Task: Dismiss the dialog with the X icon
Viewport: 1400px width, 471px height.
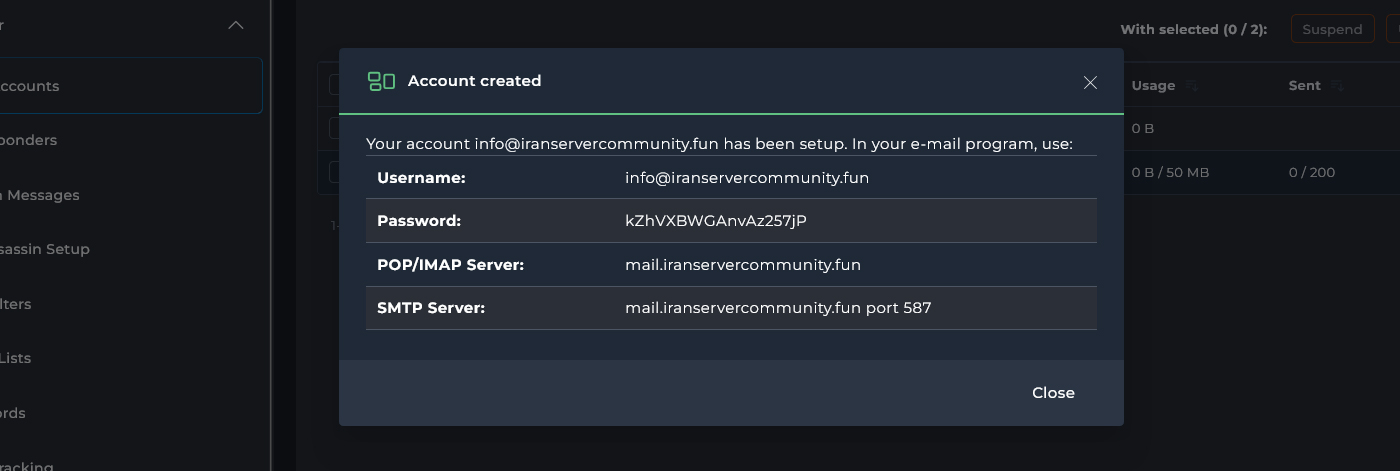Action: (x=1090, y=82)
